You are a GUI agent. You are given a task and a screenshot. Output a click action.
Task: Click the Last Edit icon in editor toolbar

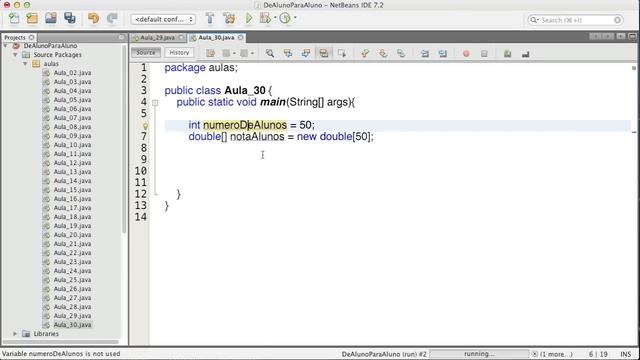210,53
